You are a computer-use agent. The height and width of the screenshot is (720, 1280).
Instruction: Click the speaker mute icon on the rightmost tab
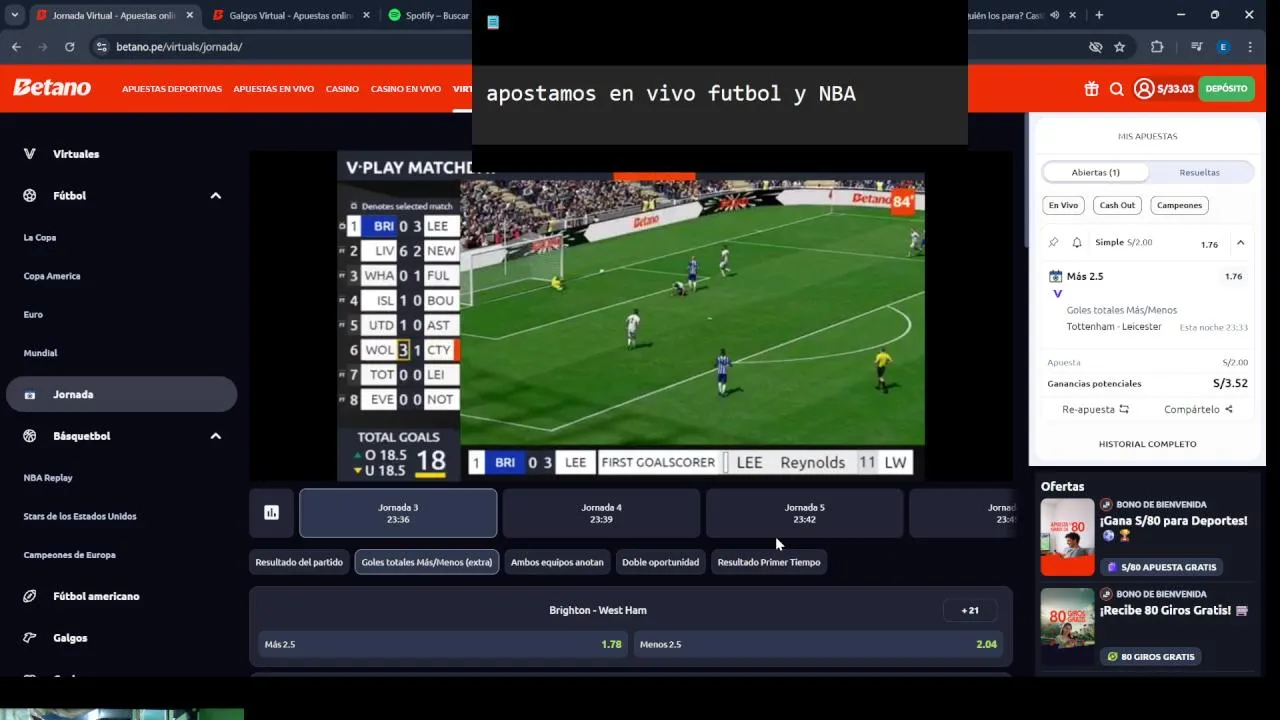pyautogui.click(x=1054, y=15)
